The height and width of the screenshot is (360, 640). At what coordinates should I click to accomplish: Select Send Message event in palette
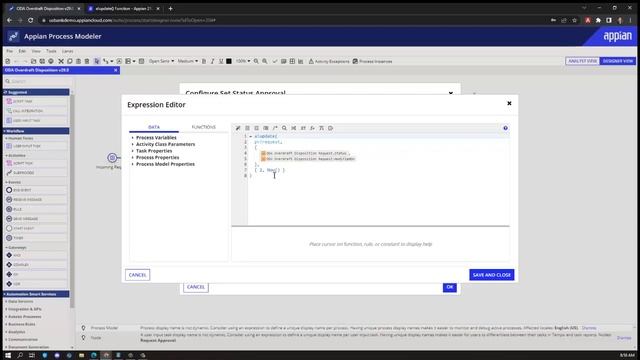[36, 219]
